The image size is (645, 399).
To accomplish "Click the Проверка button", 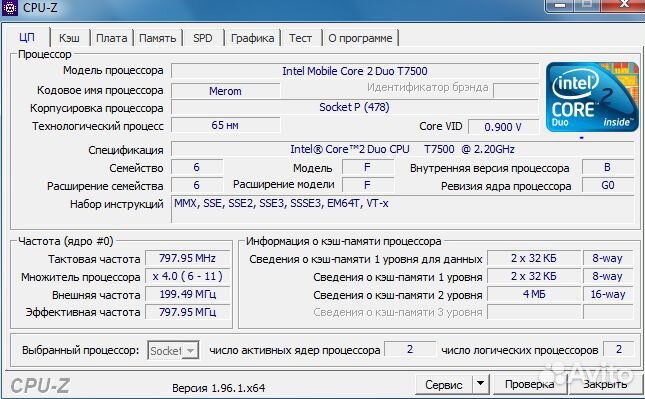I will tap(529, 384).
